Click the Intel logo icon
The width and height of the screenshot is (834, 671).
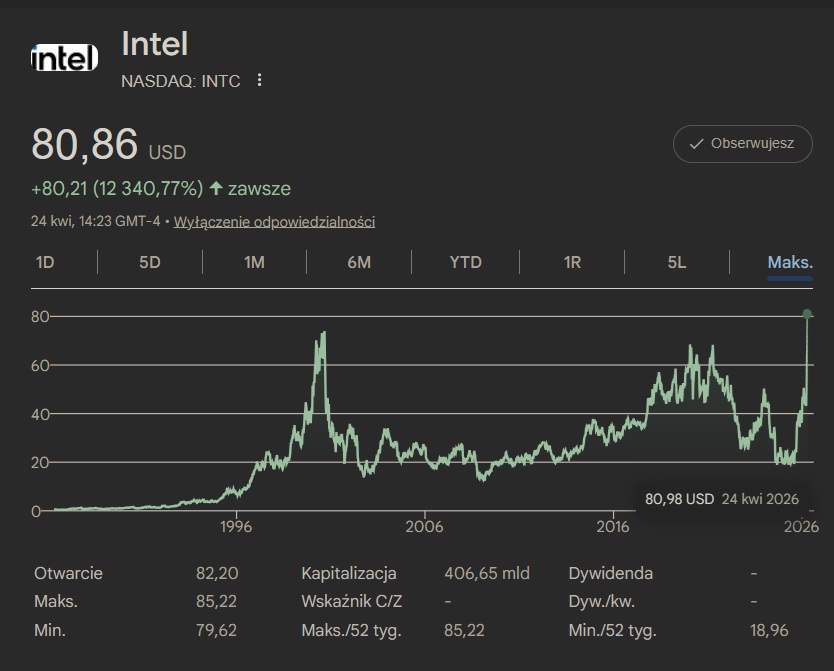[x=64, y=57]
